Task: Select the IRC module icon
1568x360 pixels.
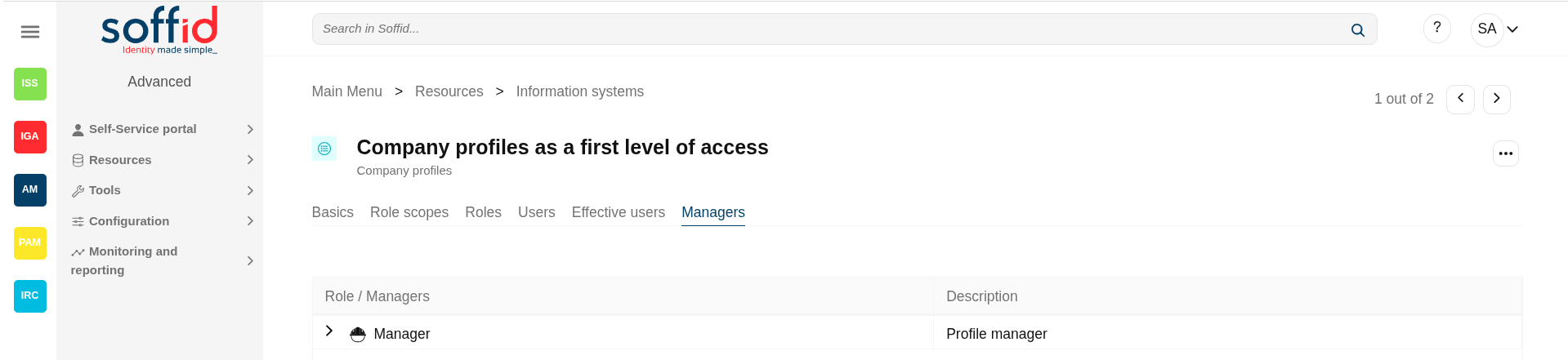Action: 30,296
